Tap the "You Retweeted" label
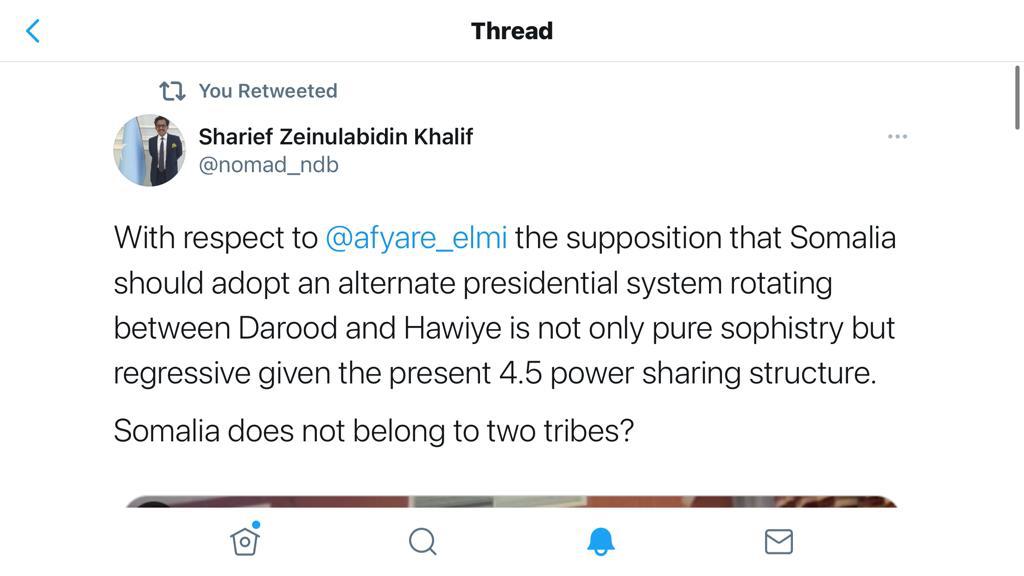 267,91
